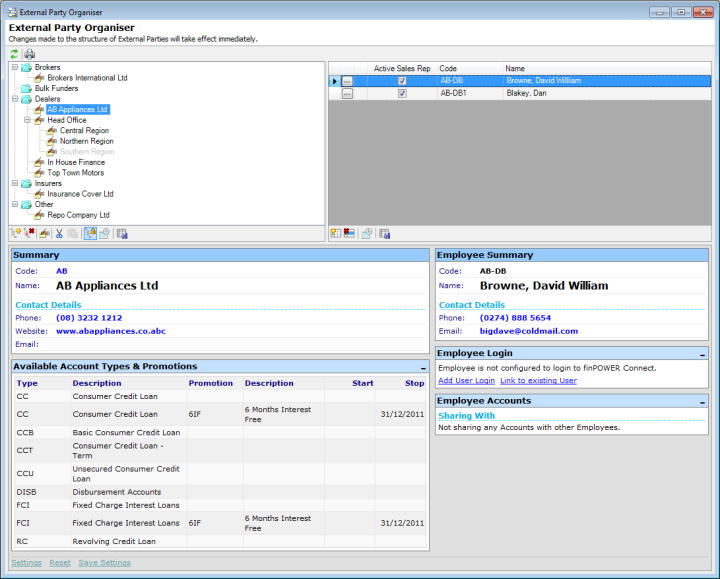The width and height of the screenshot is (720, 579).
Task: Collapse the Head Office tree node
Action: (27, 120)
